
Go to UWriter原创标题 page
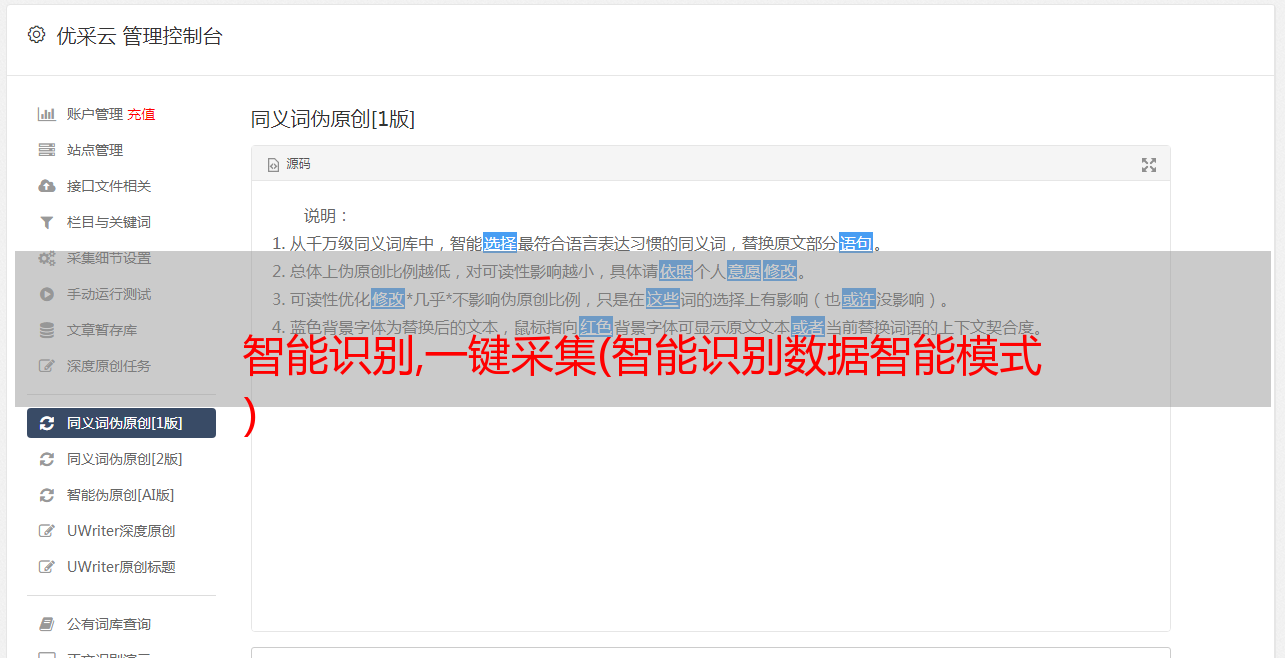121,567
